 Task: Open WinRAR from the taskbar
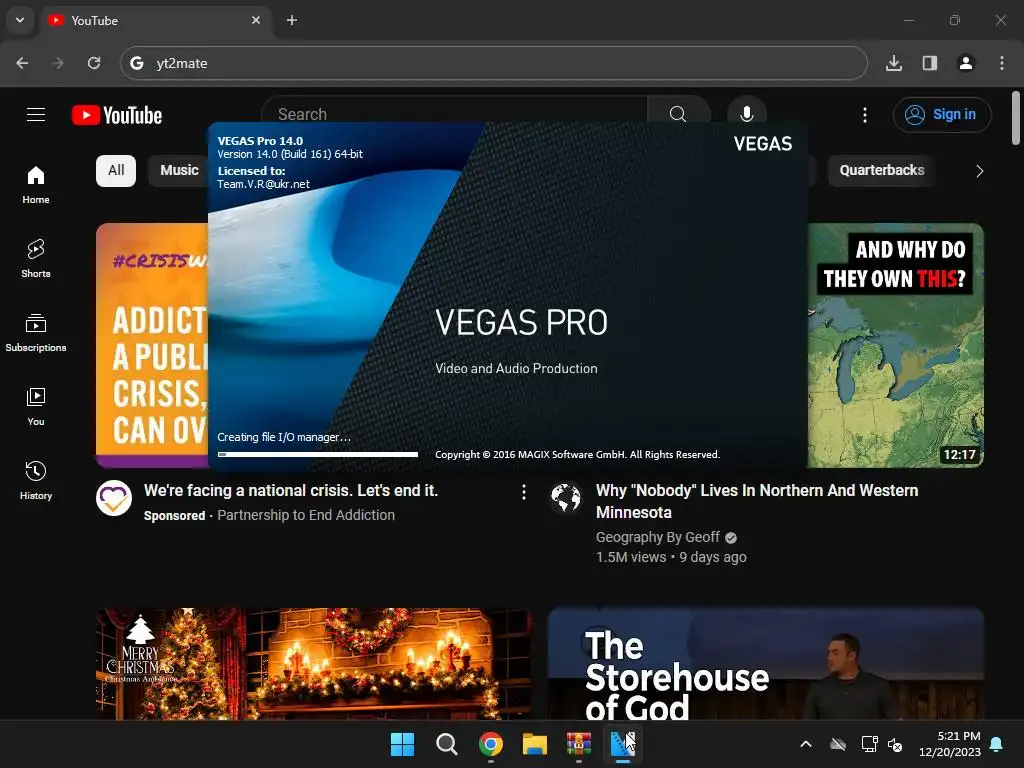tap(579, 744)
